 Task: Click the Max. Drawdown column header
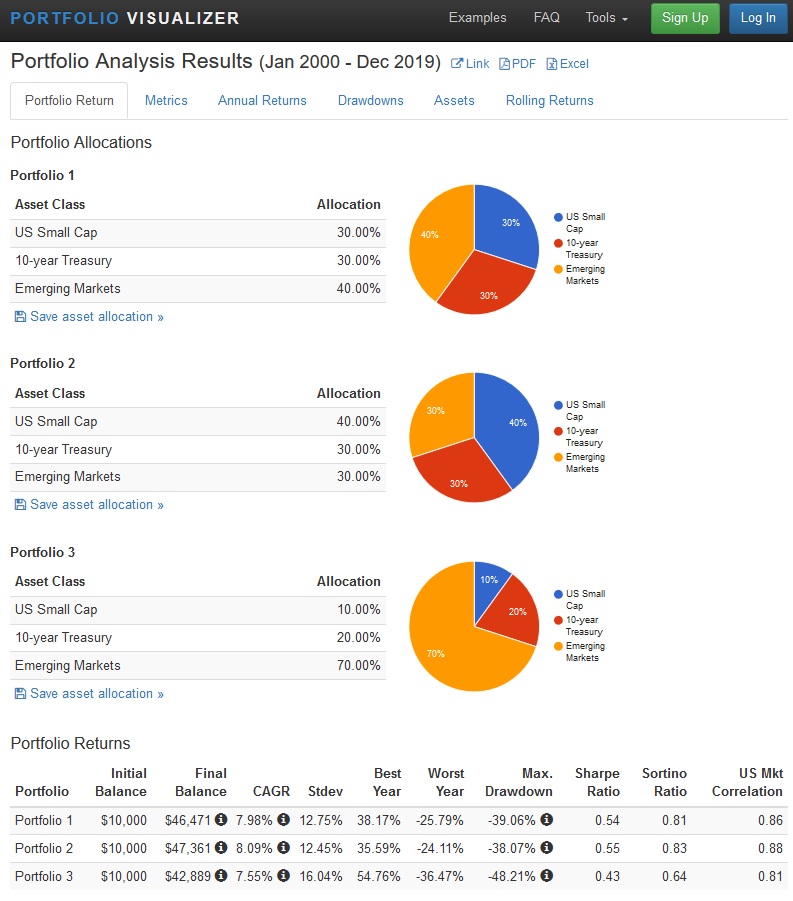[x=518, y=782]
